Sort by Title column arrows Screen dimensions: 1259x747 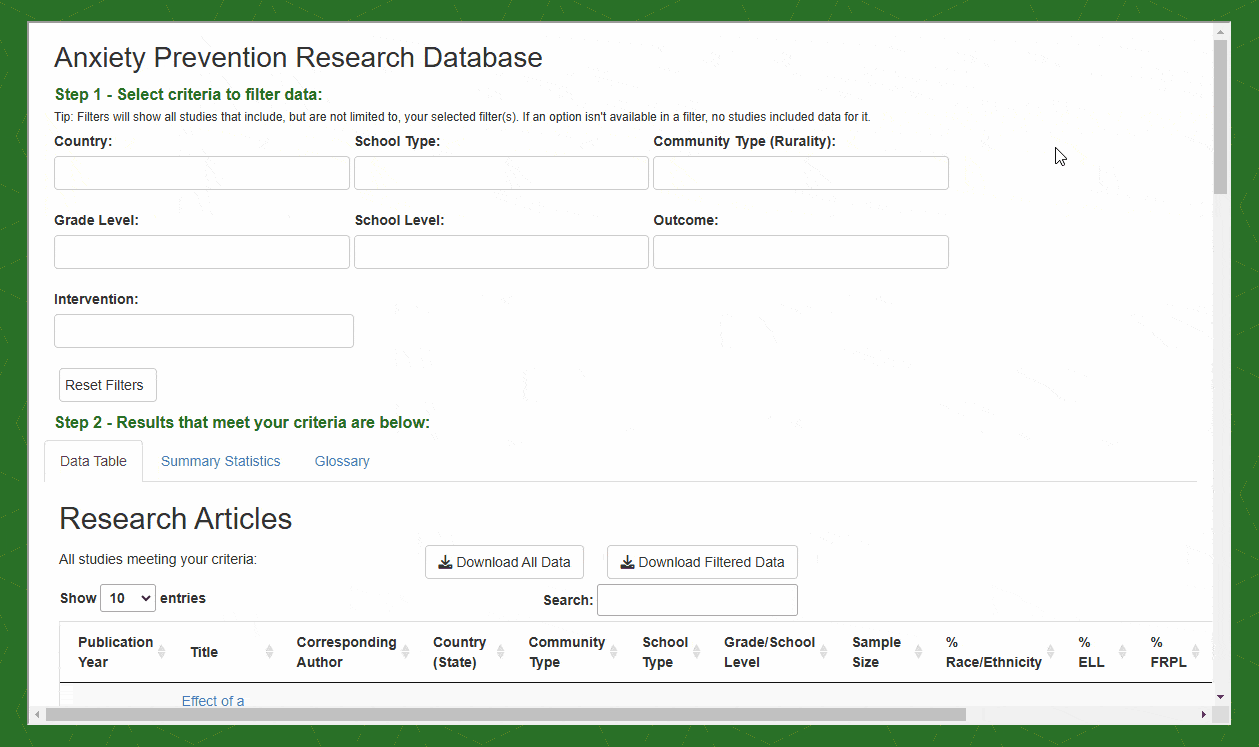(x=269, y=652)
